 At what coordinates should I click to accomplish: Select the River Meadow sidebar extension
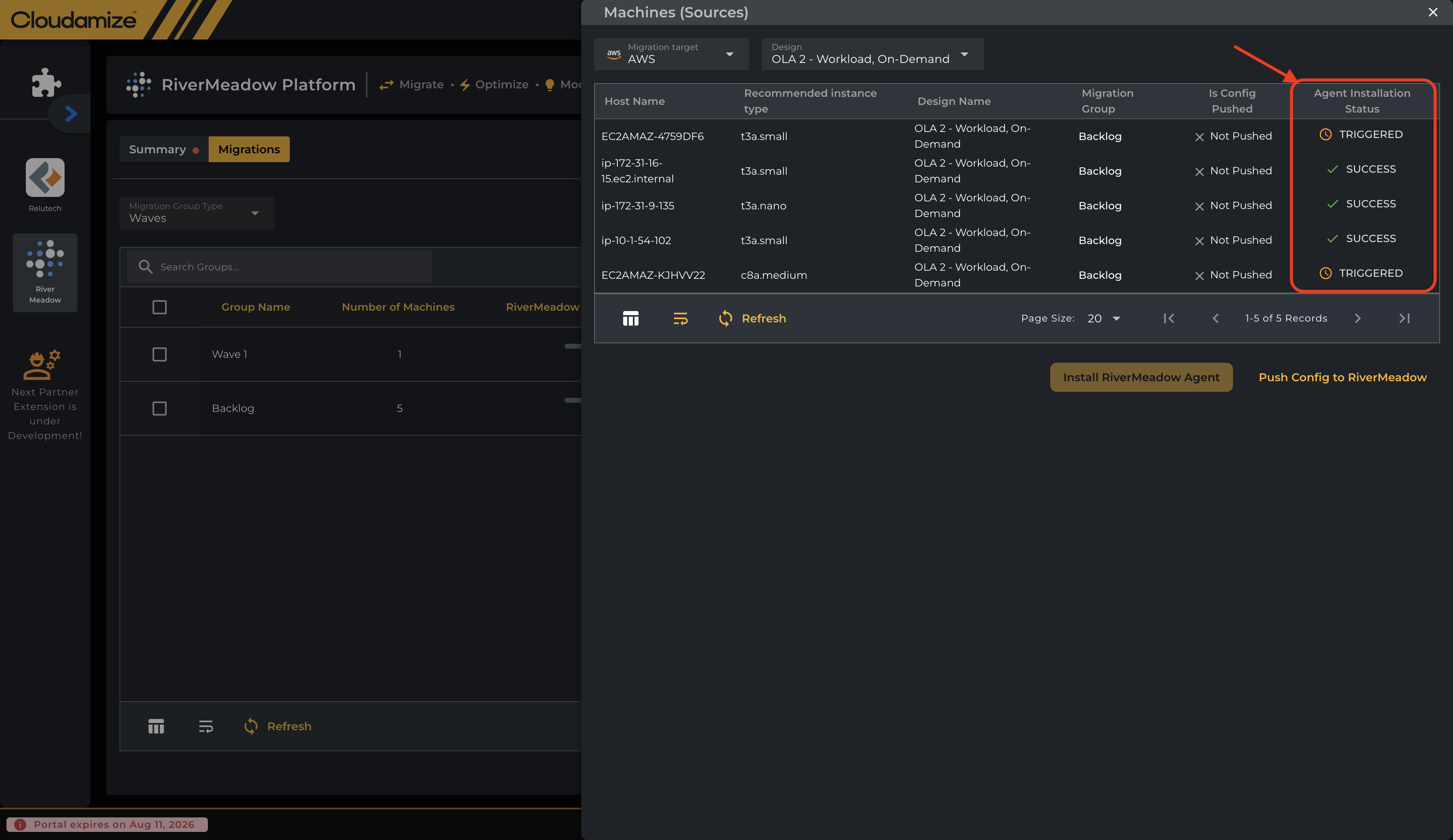(x=45, y=273)
